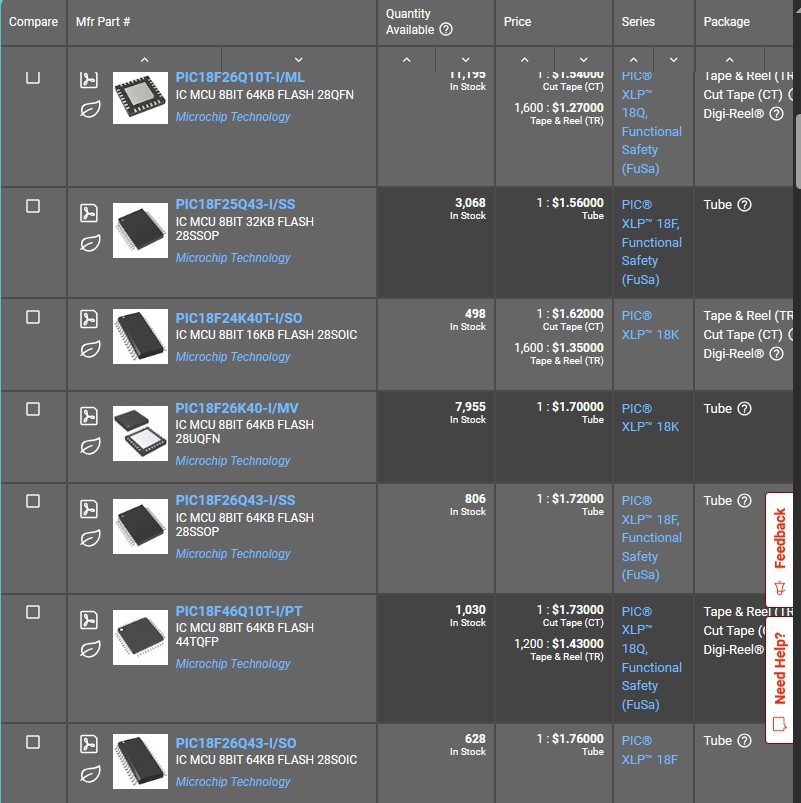Screen dimensions: 801x803
Task: Sort Price descending
Action: pyautogui.click(x=583, y=60)
